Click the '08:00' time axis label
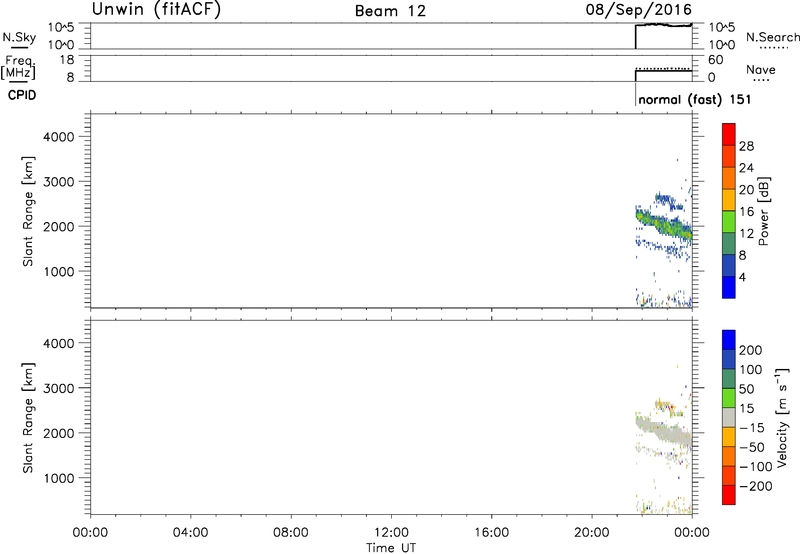 (x=290, y=533)
